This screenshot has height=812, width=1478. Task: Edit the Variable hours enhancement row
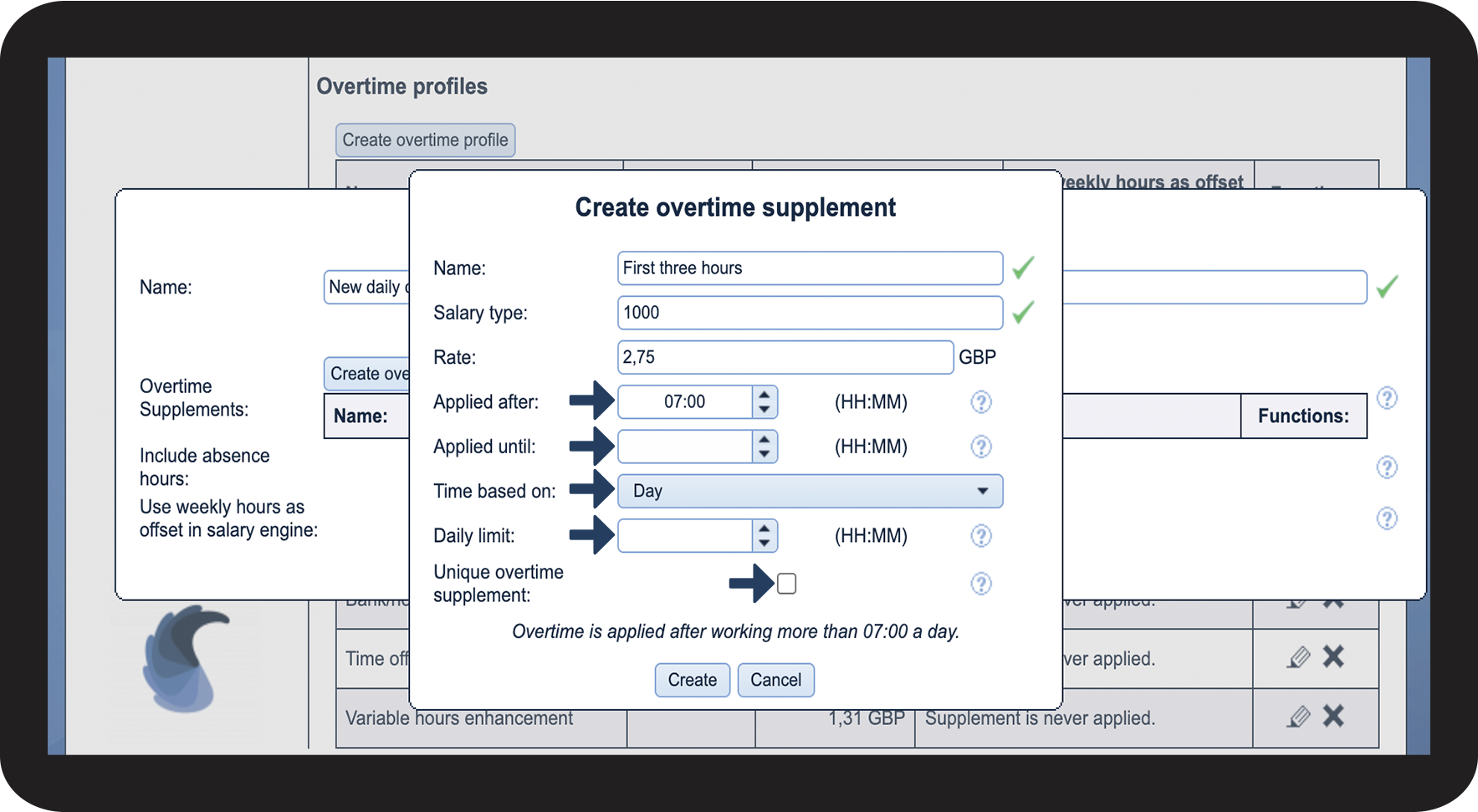pos(1298,717)
